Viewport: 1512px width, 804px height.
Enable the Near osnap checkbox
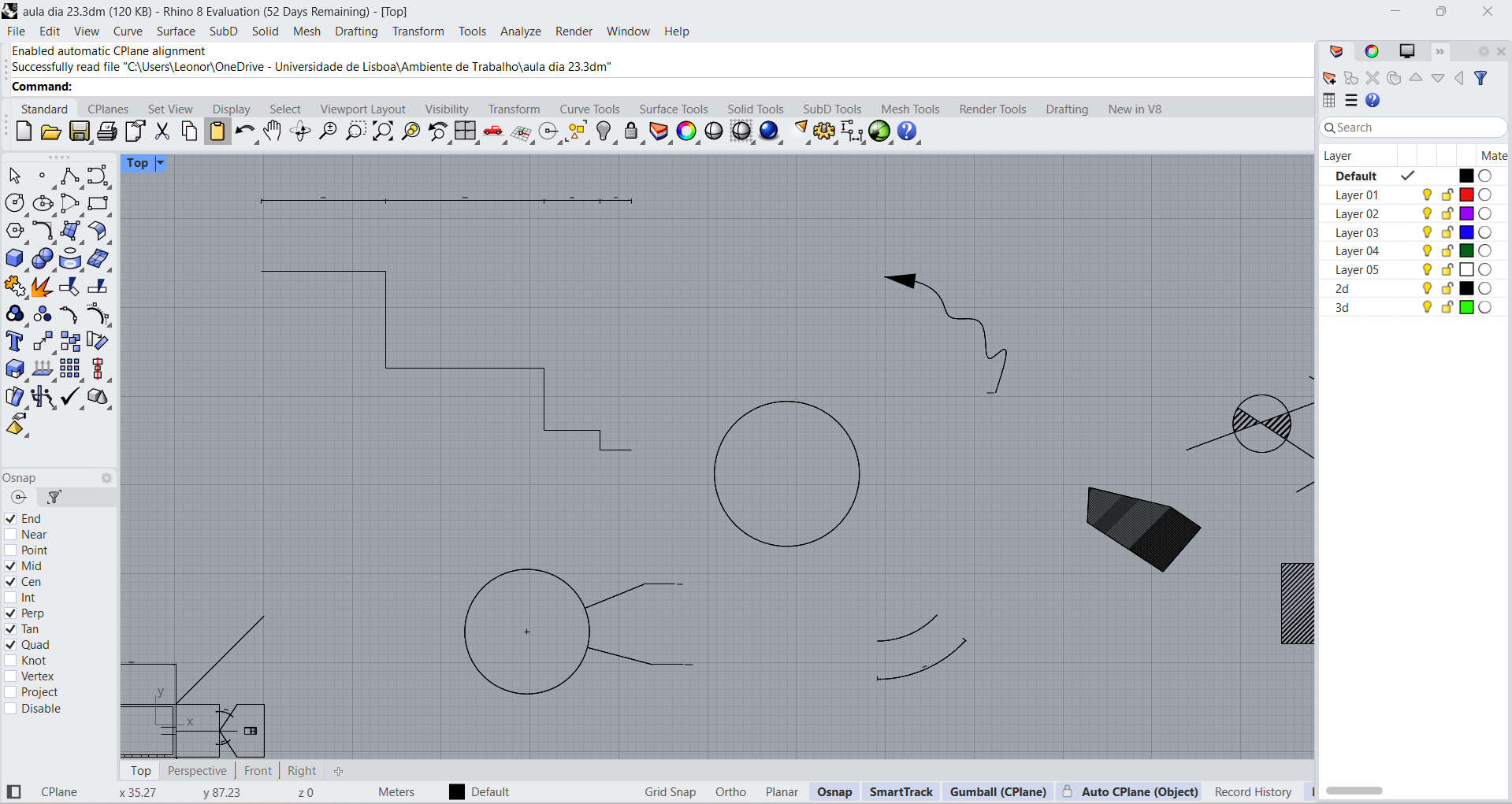11,535
